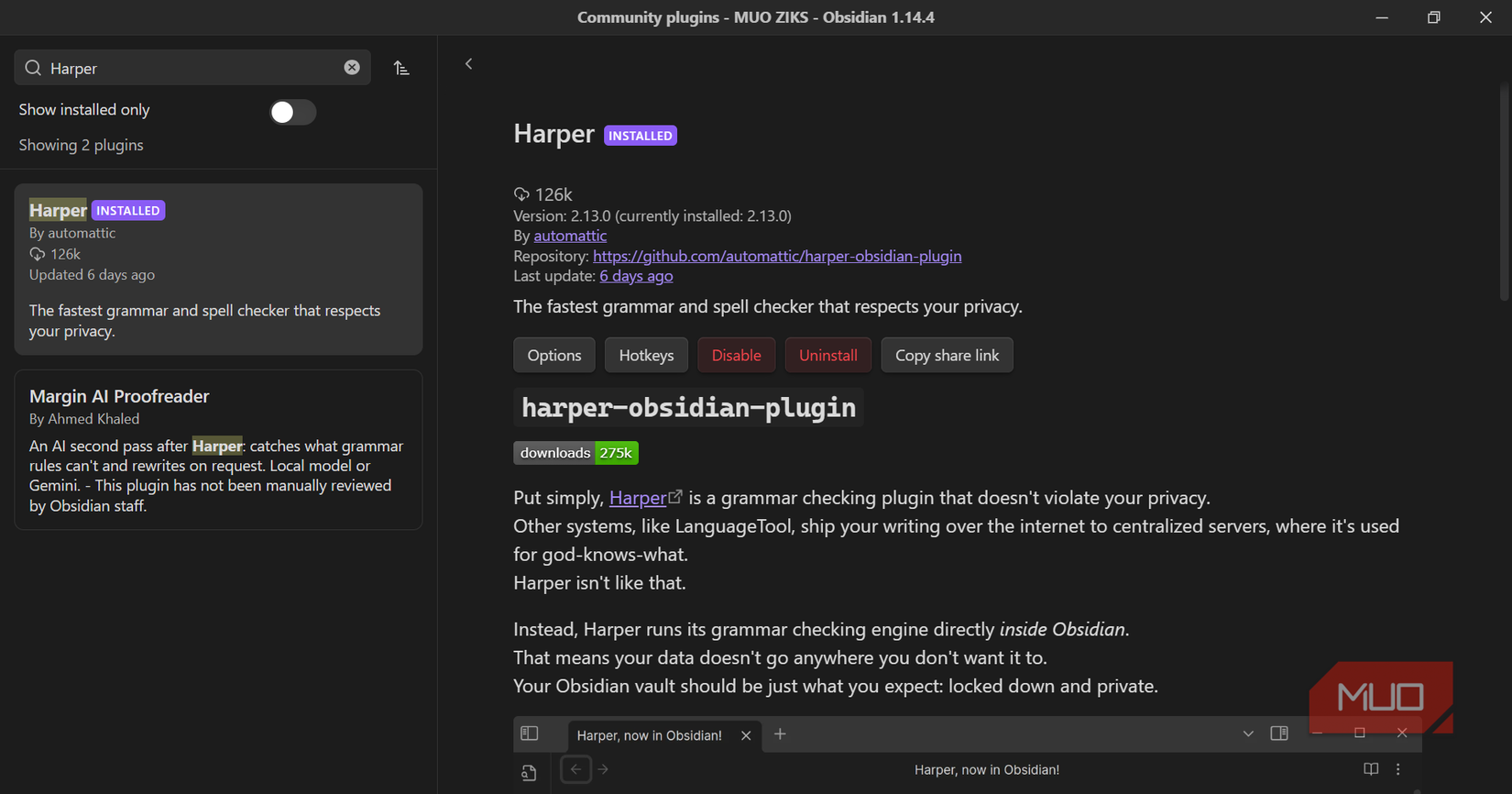The image size is (1512, 794).
Task: Open Harper plugin Options
Action: point(554,355)
